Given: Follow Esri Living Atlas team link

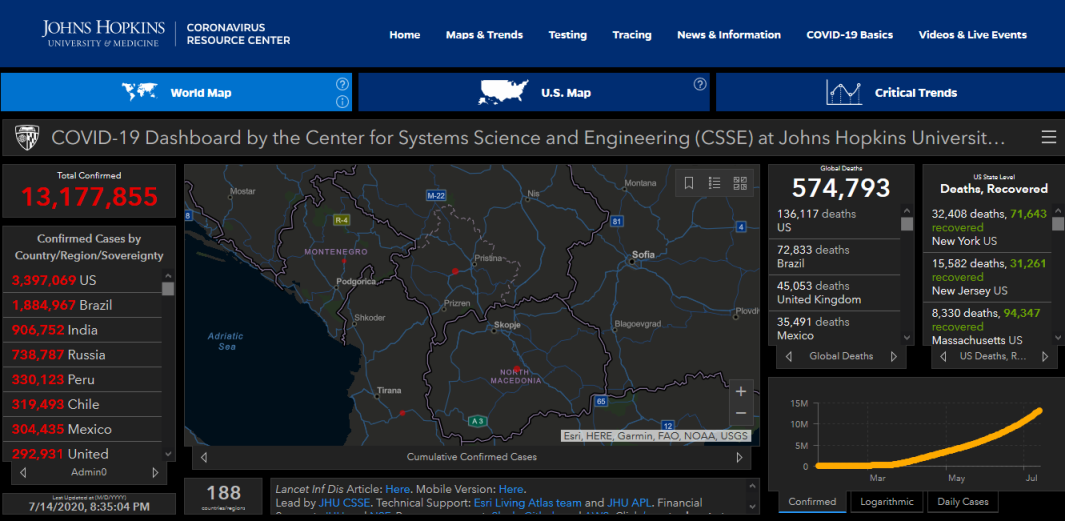Looking at the screenshot, I should pos(526,503).
